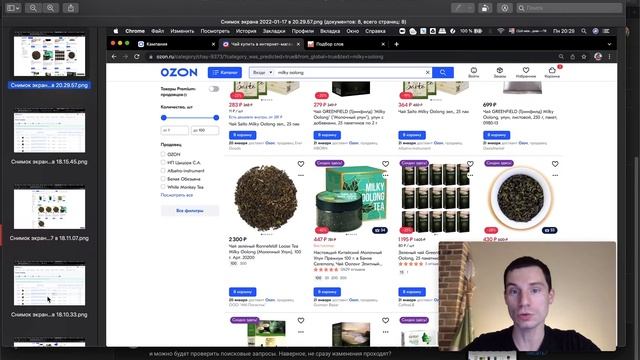Click the browser reload icon
640x360 pixels.
[137, 57]
